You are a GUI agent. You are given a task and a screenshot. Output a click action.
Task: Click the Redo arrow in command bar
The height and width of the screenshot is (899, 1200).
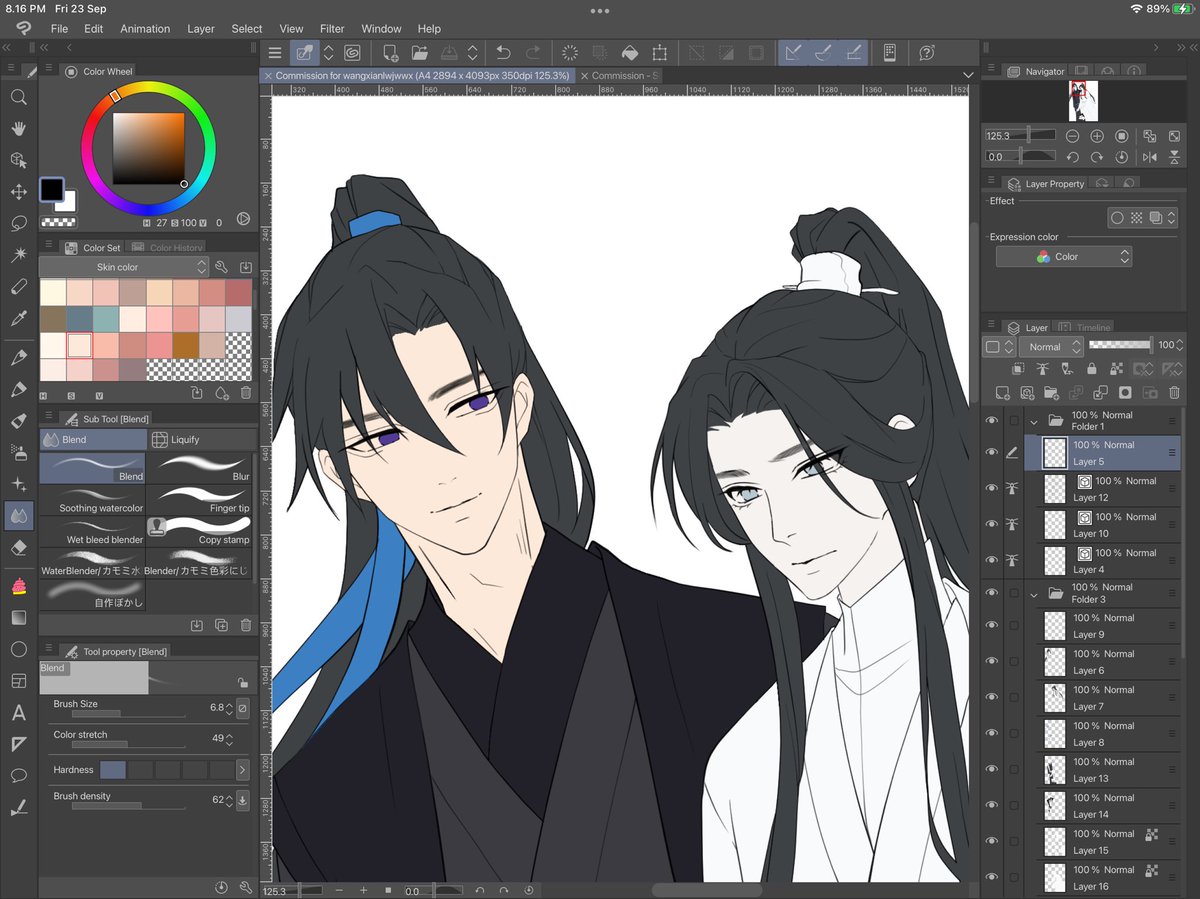(533, 53)
